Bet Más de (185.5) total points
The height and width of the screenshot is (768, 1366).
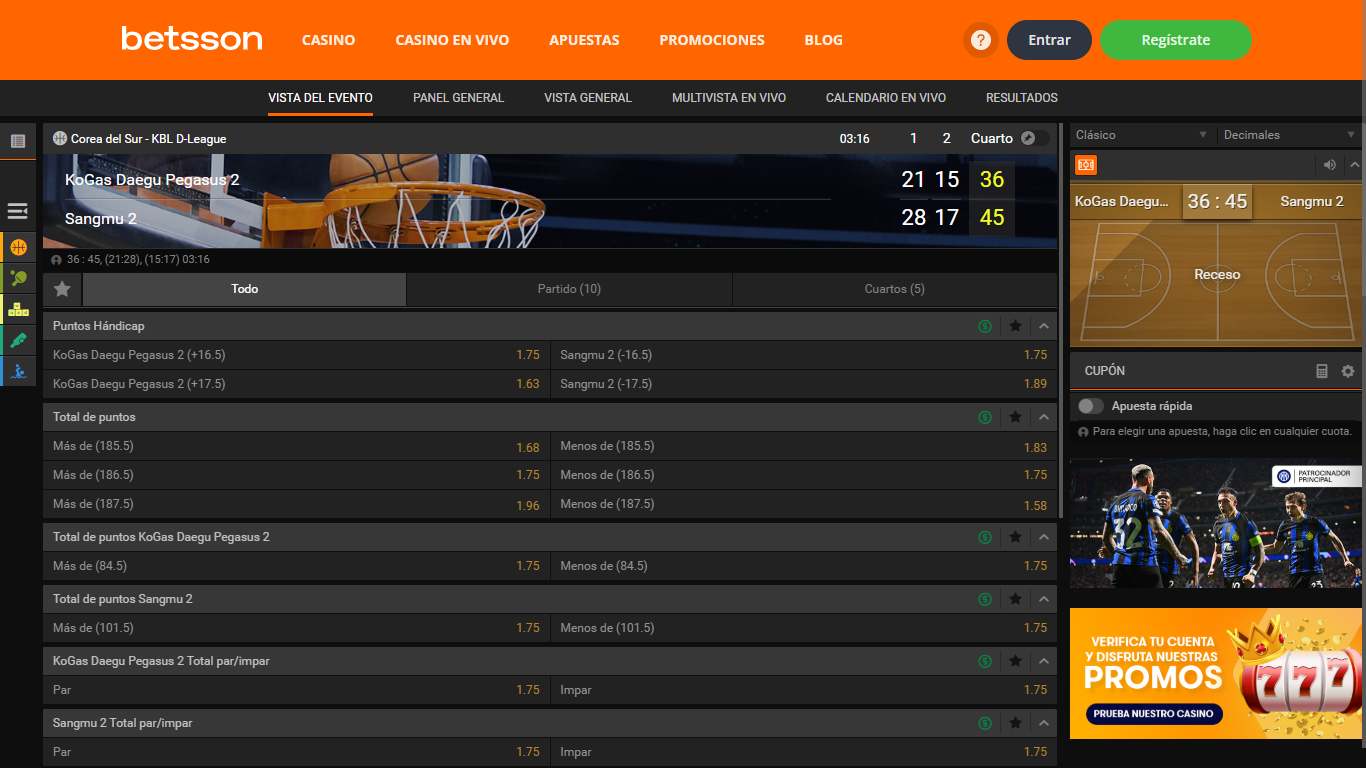tap(296, 446)
